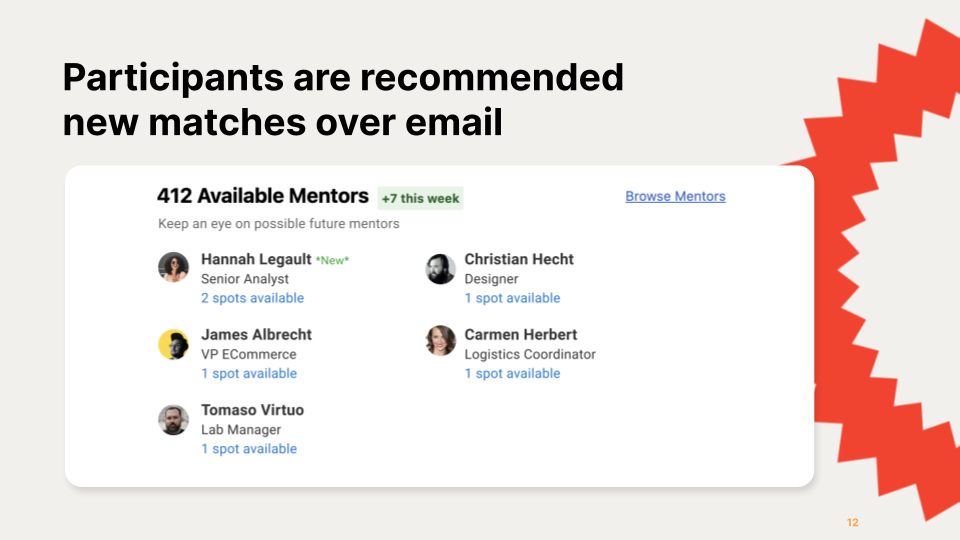This screenshot has height=540, width=960.
Task: Click Christian Hecht's 1 spot available link
Action: (x=512, y=298)
